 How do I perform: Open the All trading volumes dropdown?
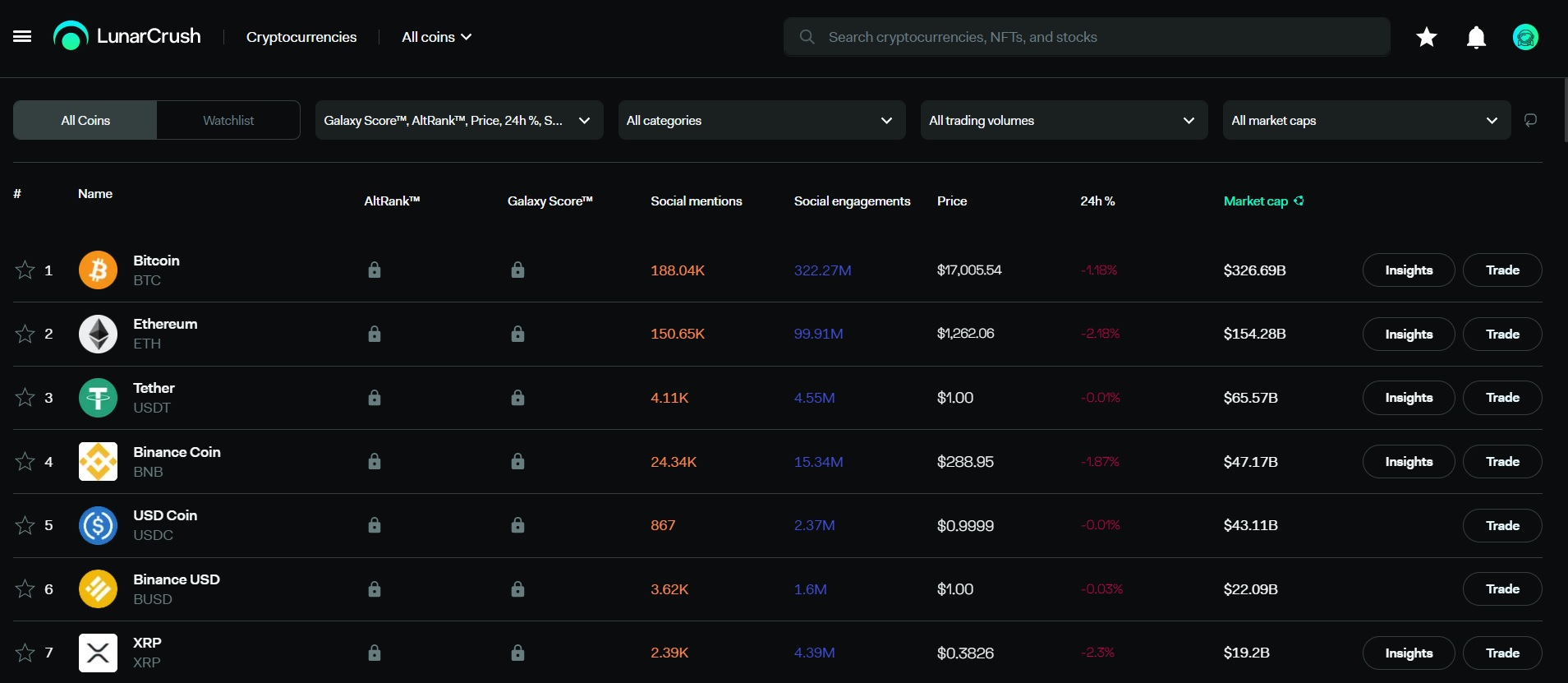click(1064, 120)
